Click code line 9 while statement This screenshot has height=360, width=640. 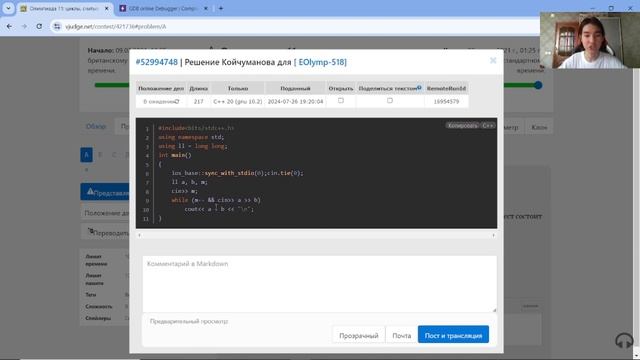tap(216, 200)
